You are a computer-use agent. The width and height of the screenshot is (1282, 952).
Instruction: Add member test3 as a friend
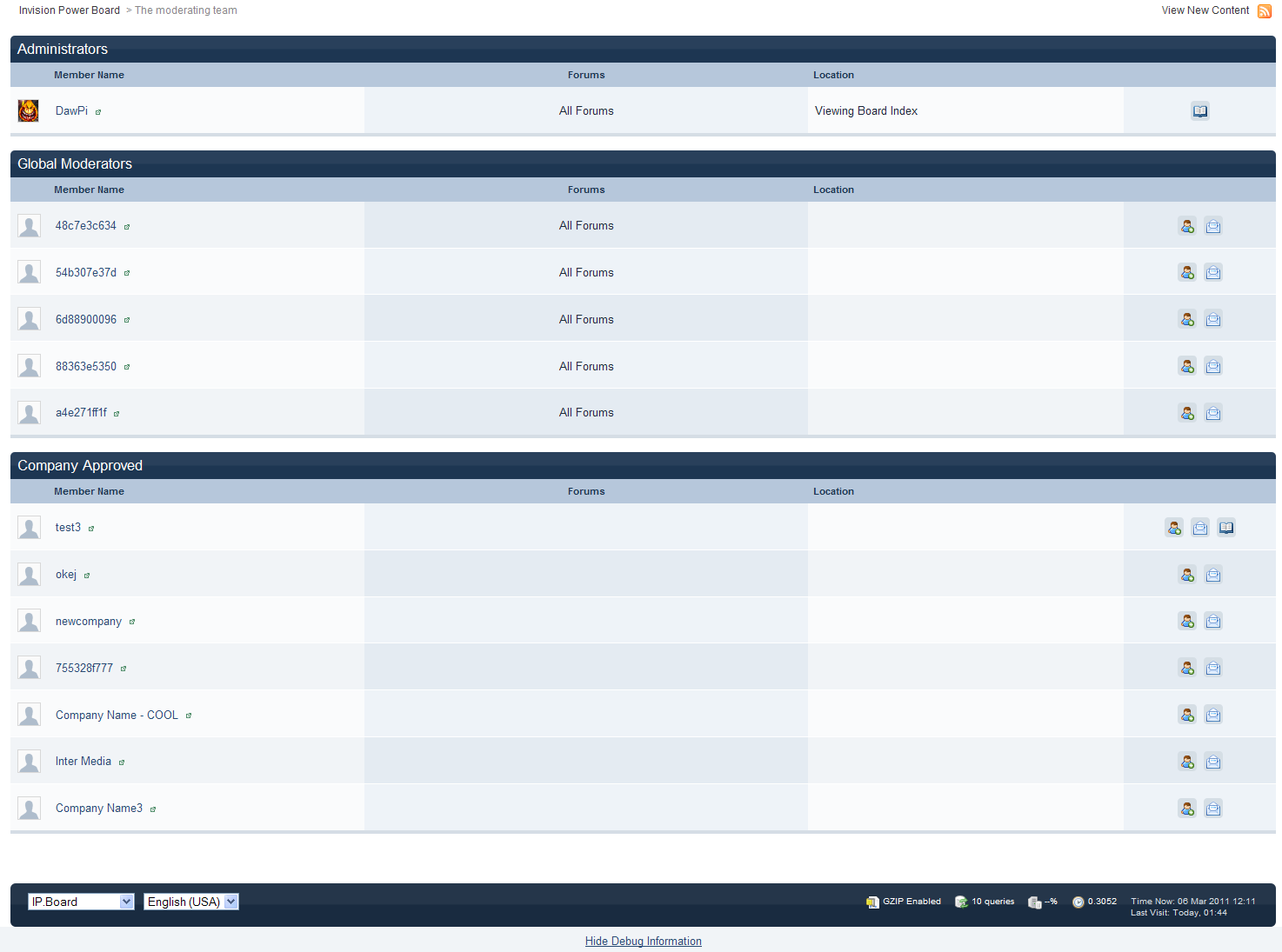pyautogui.click(x=1174, y=527)
